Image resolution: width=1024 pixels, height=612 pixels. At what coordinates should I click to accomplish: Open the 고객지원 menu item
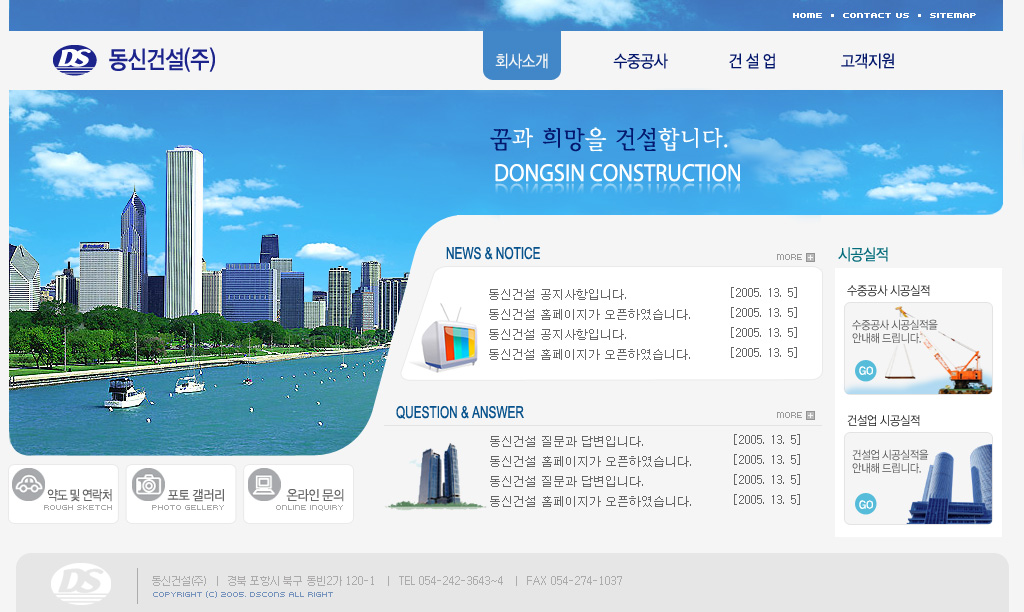[867, 61]
